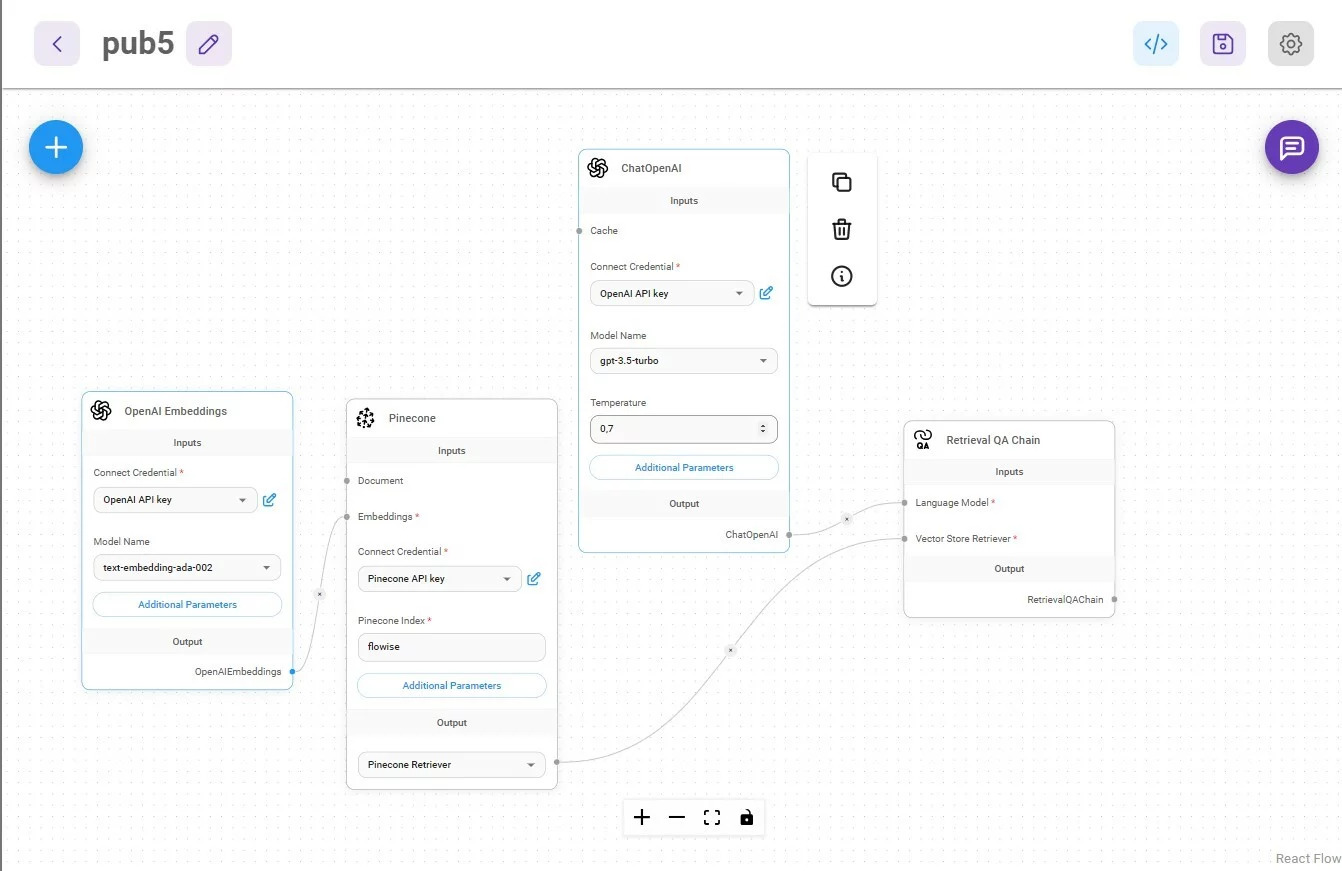This screenshot has height=871, width=1342.
Task: Select the OpenAI Embeddings node title
Action: click(x=176, y=411)
